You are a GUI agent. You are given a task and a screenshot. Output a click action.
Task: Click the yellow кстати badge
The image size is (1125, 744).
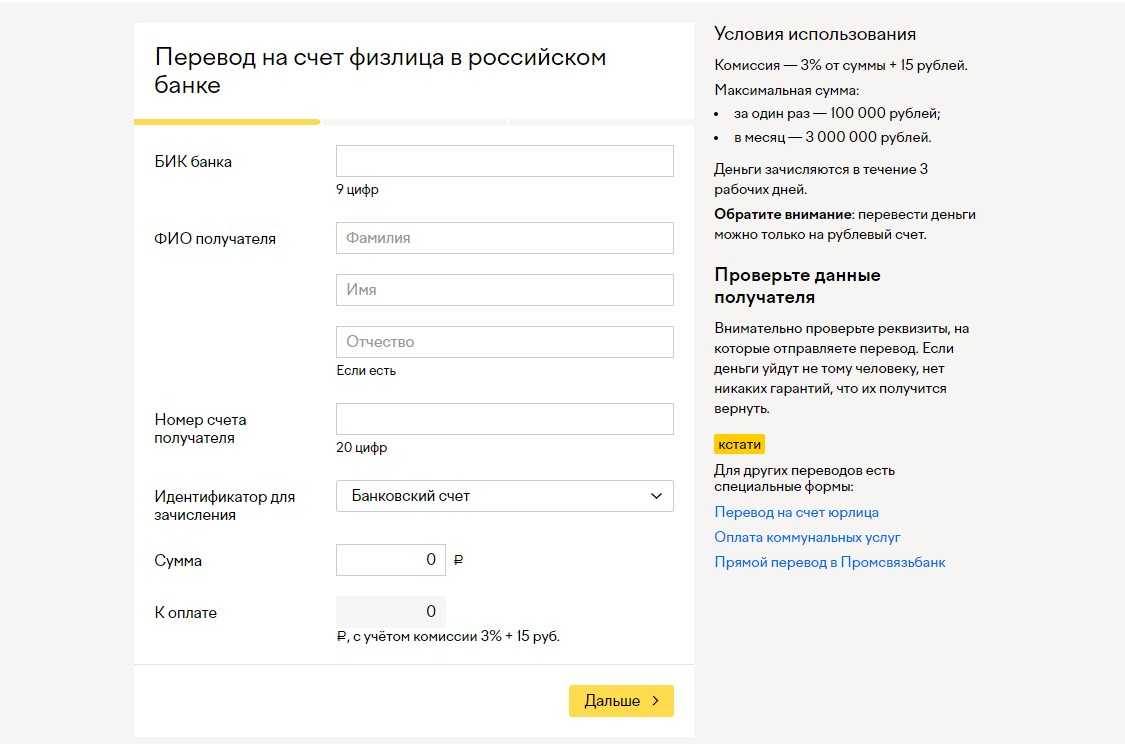point(739,445)
